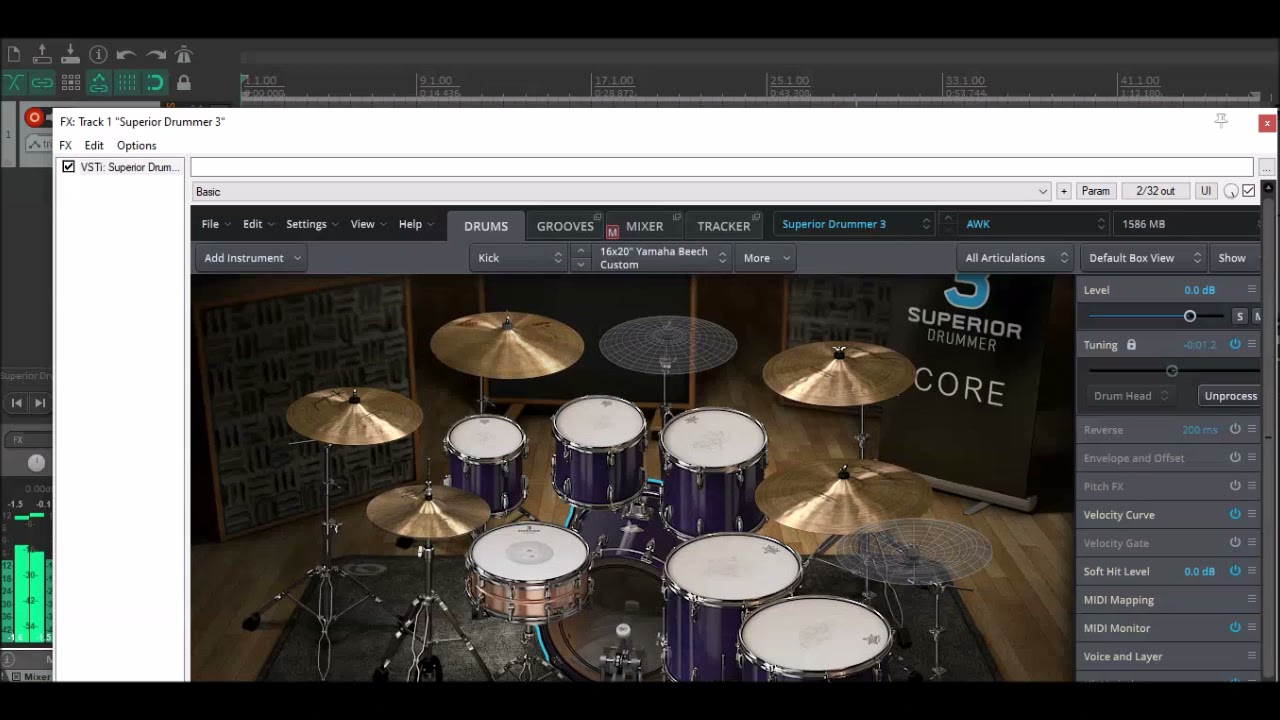Click the UI button
Image resolution: width=1280 pixels, height=720 pixels.
(1205, 191)
